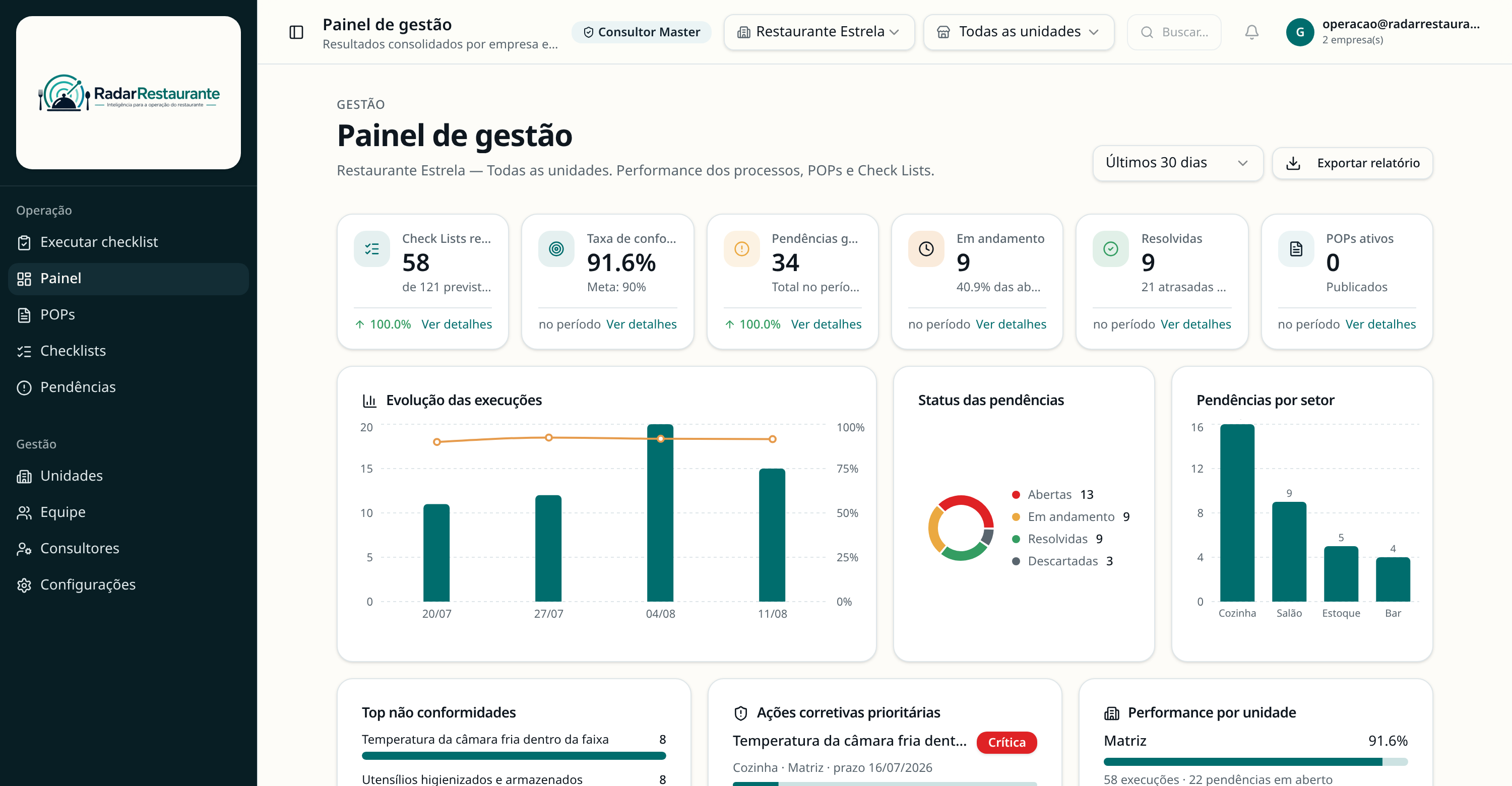1512x786 pixels.
Task: Open the Todas as unidades dropdown
Action: click(x=1019, y=32)
